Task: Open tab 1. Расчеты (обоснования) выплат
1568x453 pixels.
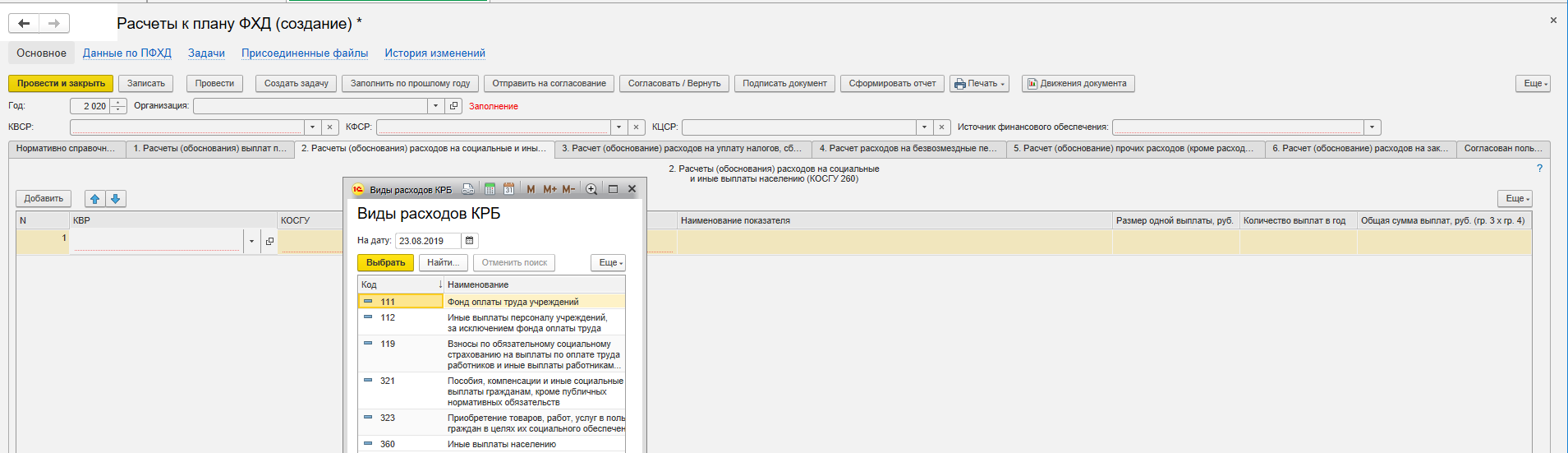Action: point(210,149)
